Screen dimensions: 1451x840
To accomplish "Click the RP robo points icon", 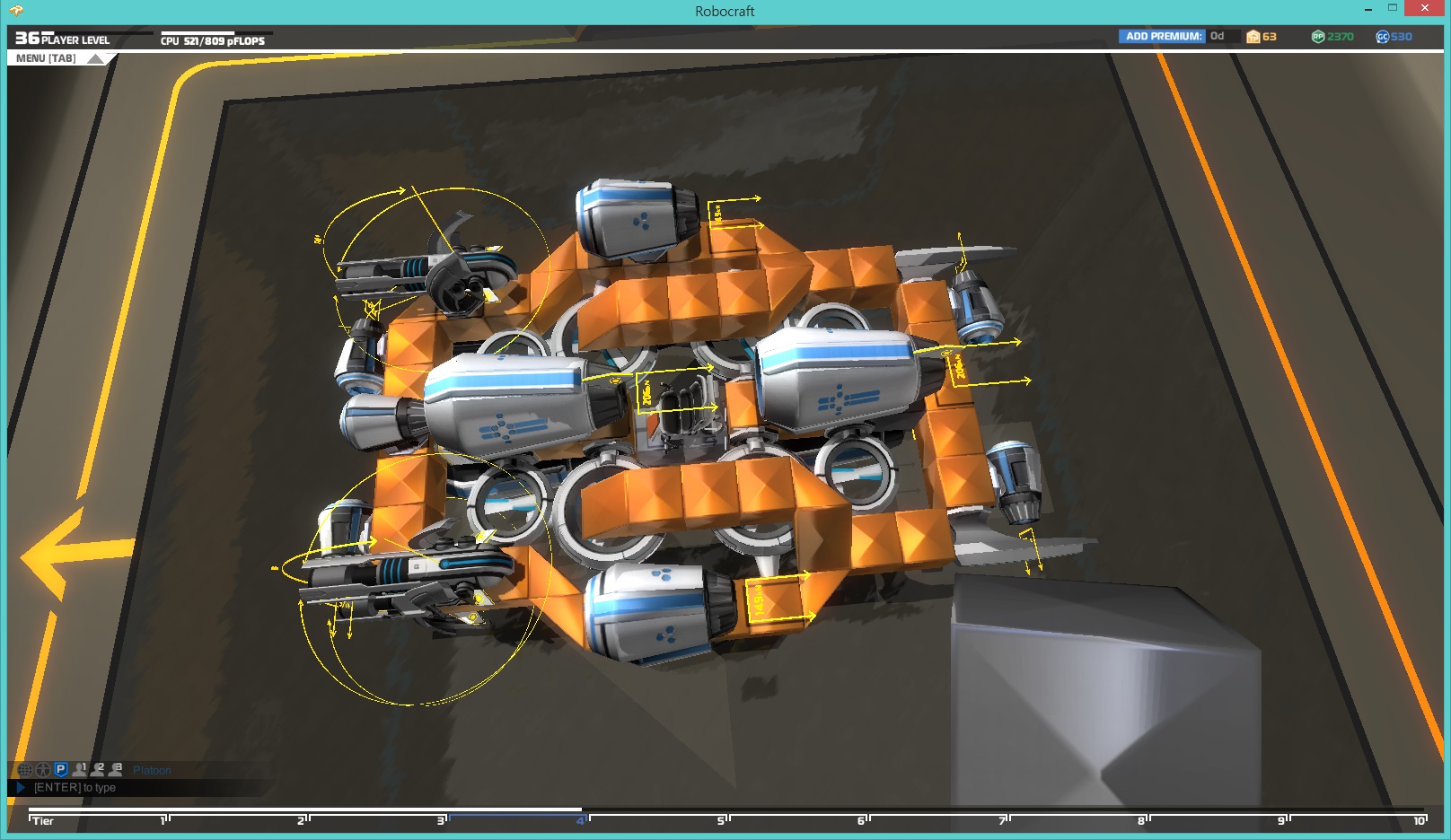I will (1318, 37).
